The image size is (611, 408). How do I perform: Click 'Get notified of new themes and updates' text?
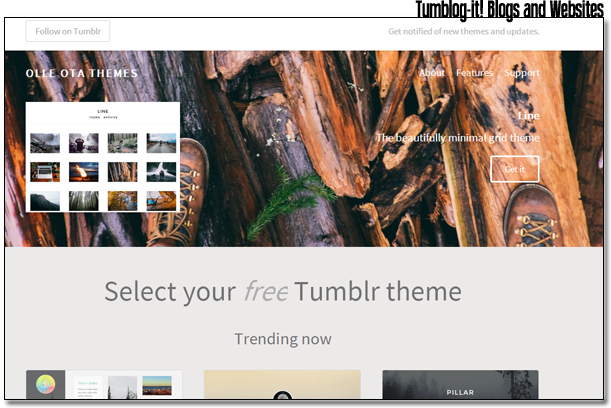[x=464, y=32]
